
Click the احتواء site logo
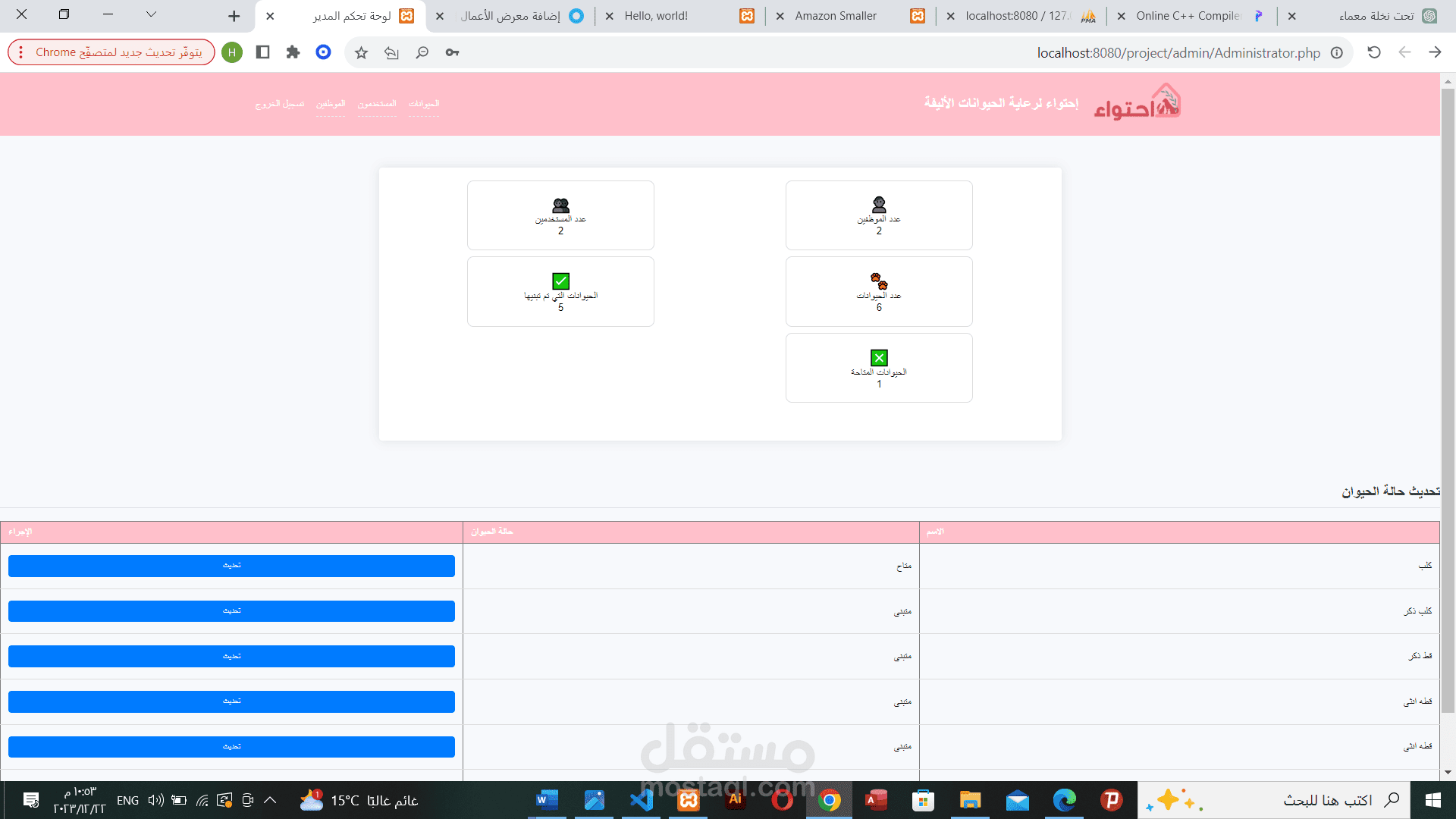click(x=1137, y=102)
